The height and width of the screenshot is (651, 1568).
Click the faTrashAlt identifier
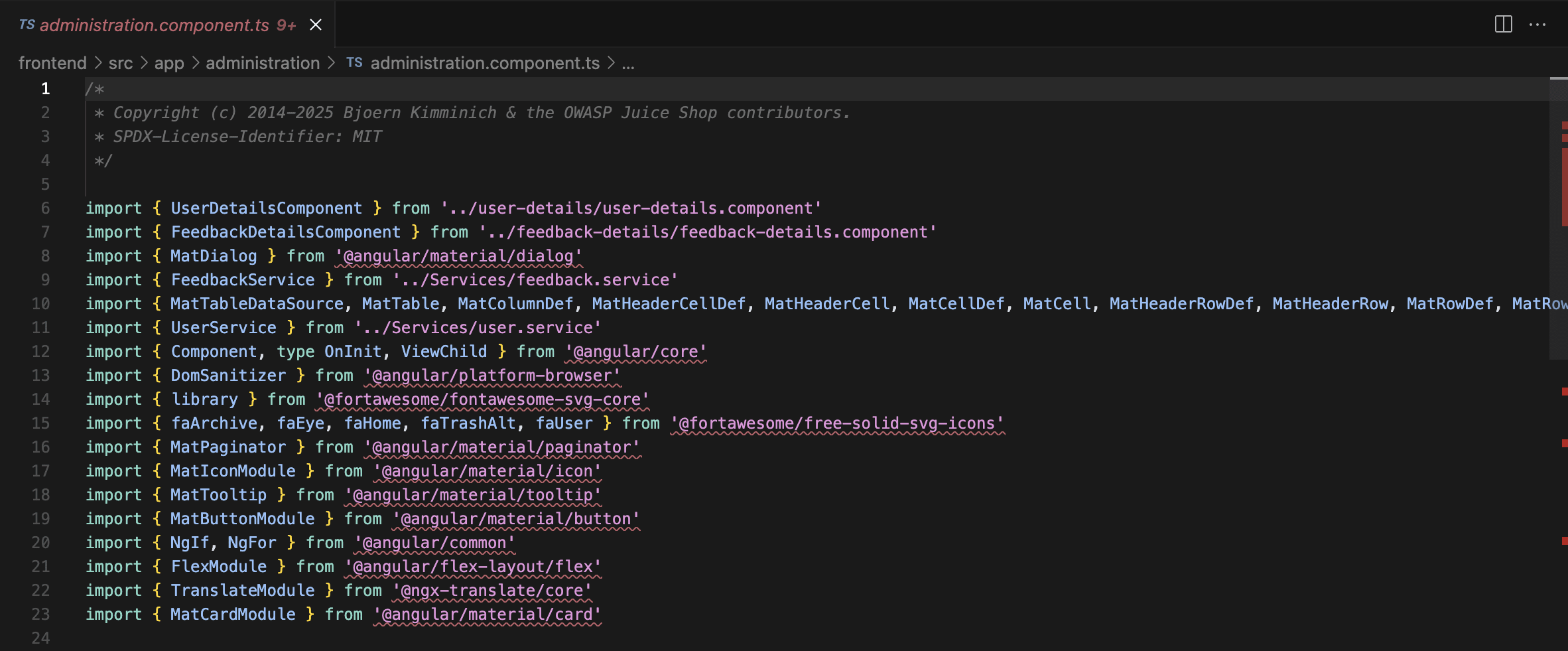(468, 423)
